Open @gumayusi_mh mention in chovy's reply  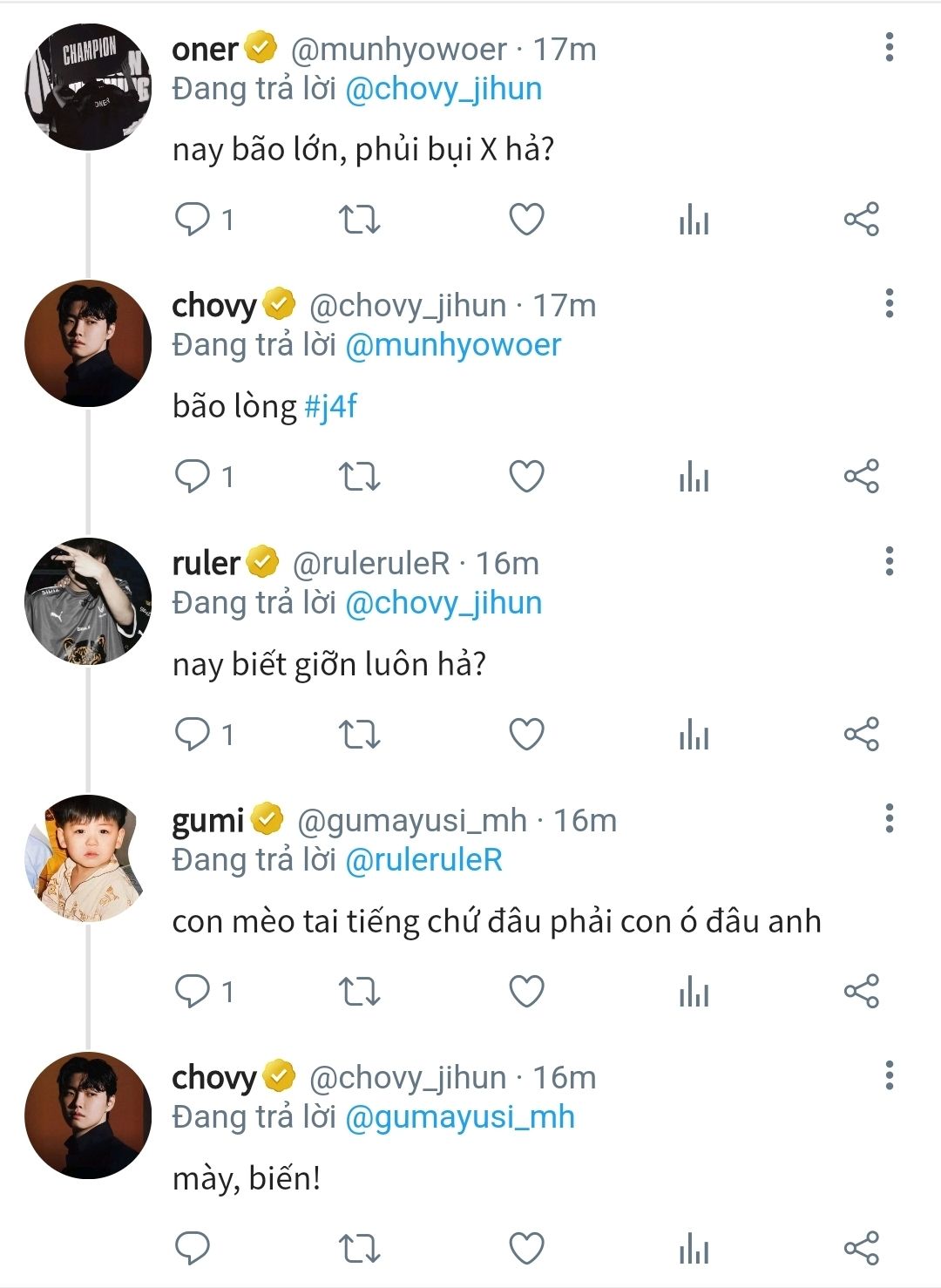point(460,1117)
